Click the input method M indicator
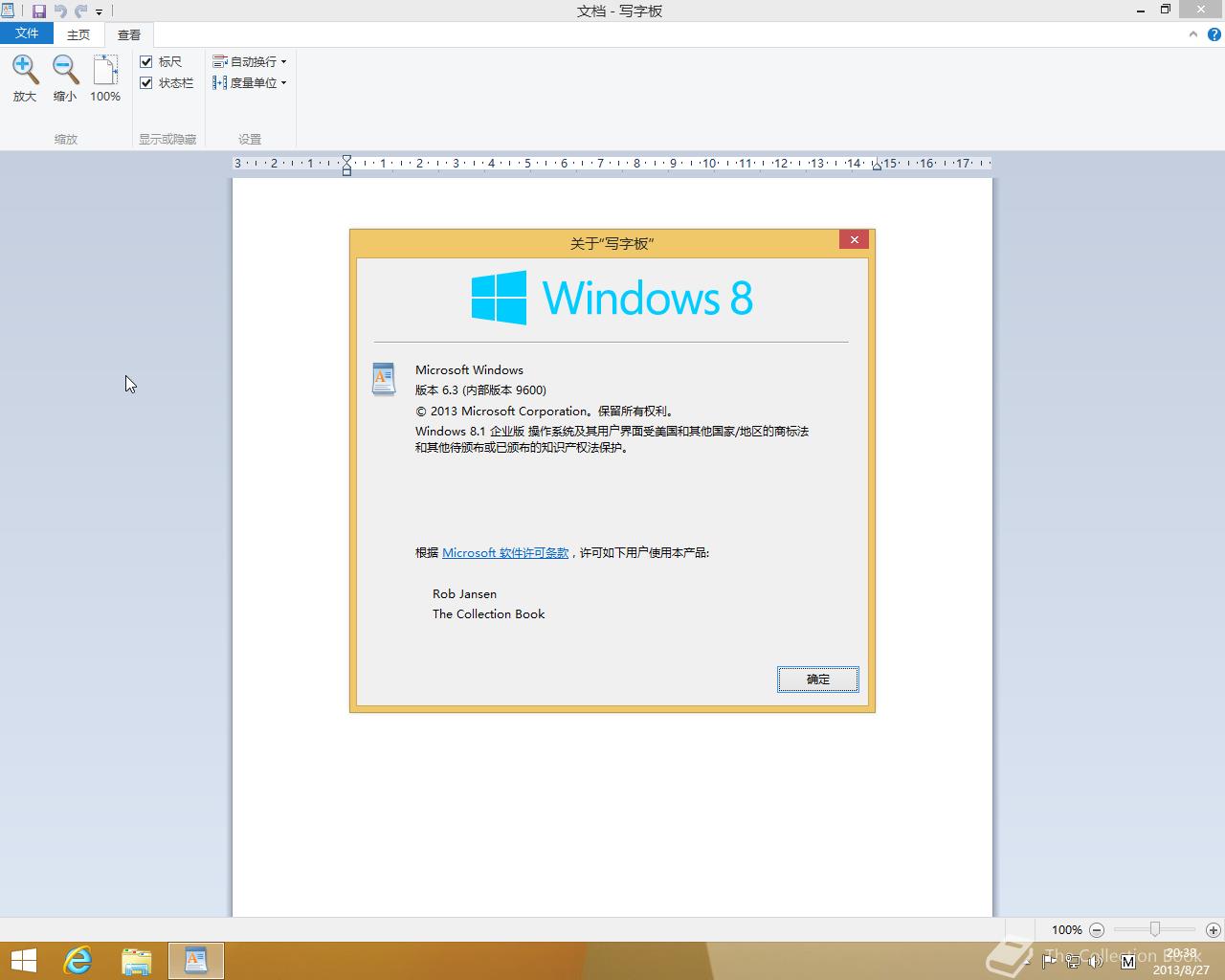The width and height of the screenshot is (1225, 980). 1127,961
